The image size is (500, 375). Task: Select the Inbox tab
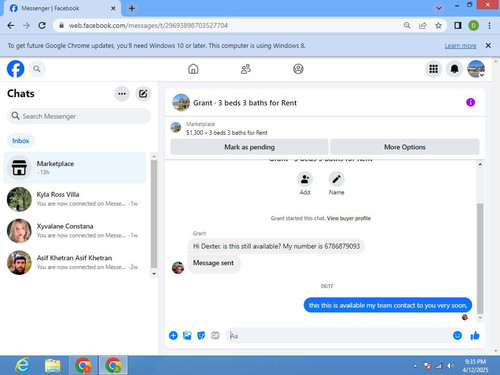point(21,141)
